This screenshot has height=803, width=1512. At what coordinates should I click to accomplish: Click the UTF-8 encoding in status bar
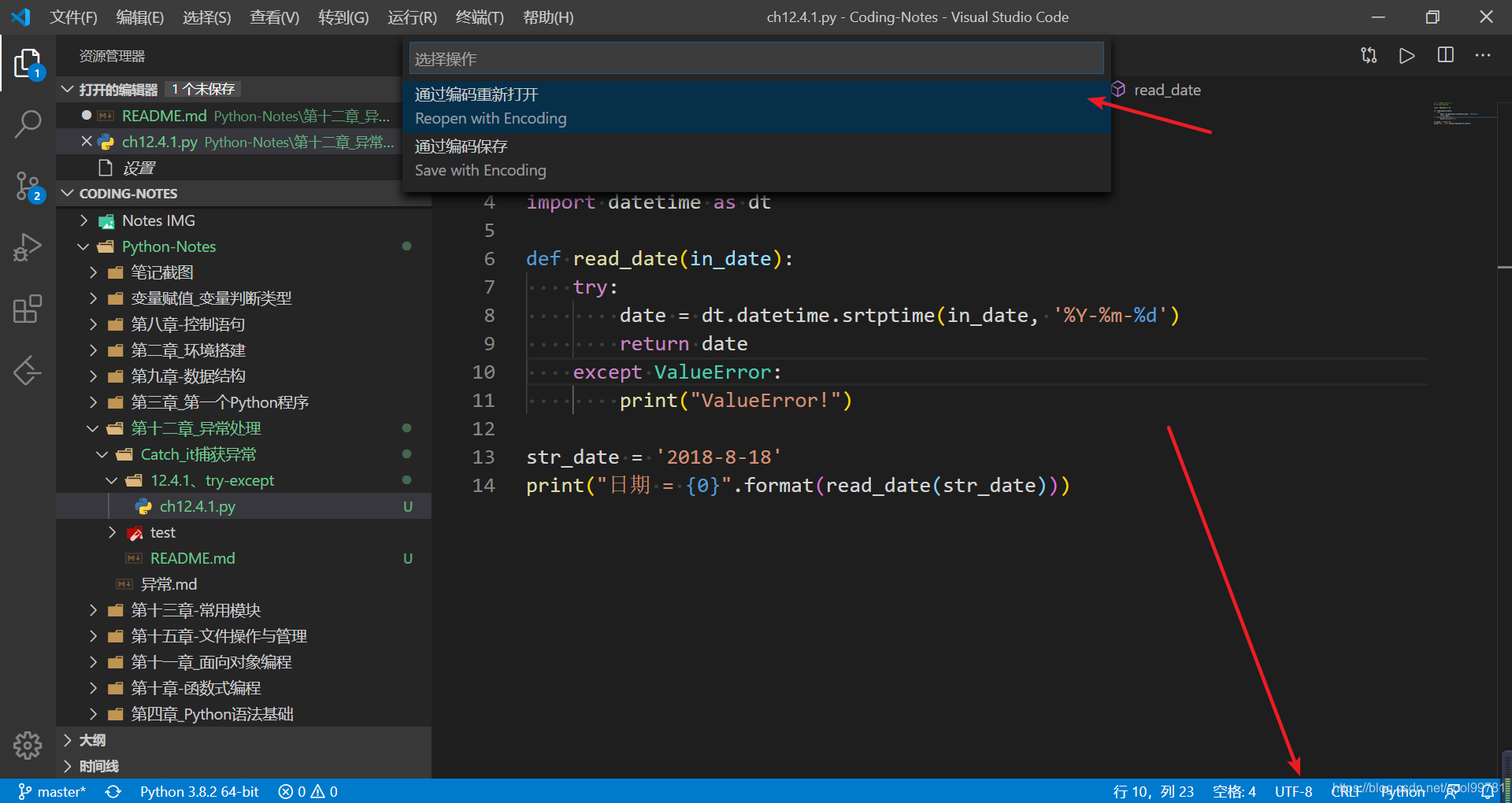1293,791
